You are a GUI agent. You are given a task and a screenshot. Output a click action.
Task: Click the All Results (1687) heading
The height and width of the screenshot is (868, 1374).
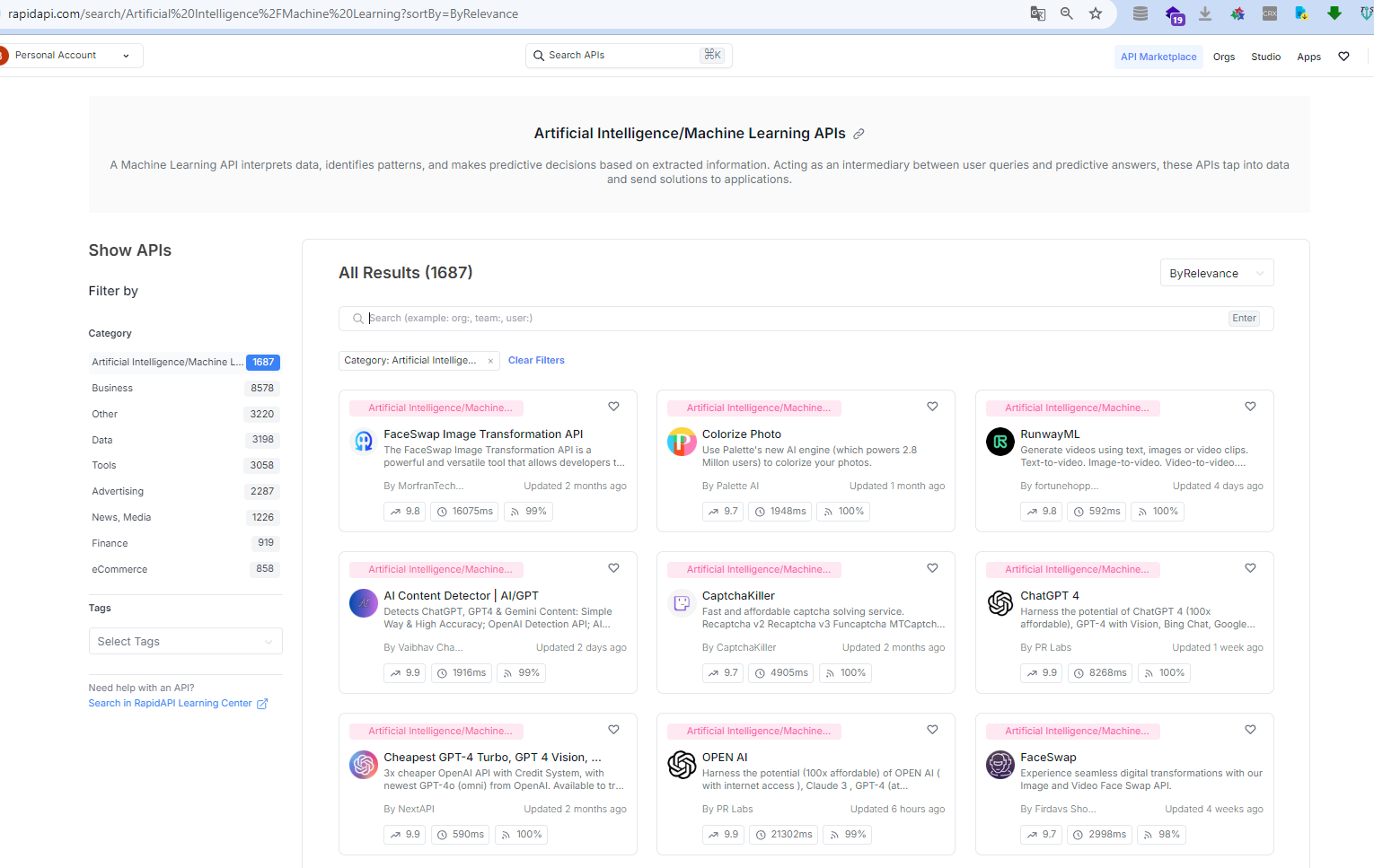[406, 273]
